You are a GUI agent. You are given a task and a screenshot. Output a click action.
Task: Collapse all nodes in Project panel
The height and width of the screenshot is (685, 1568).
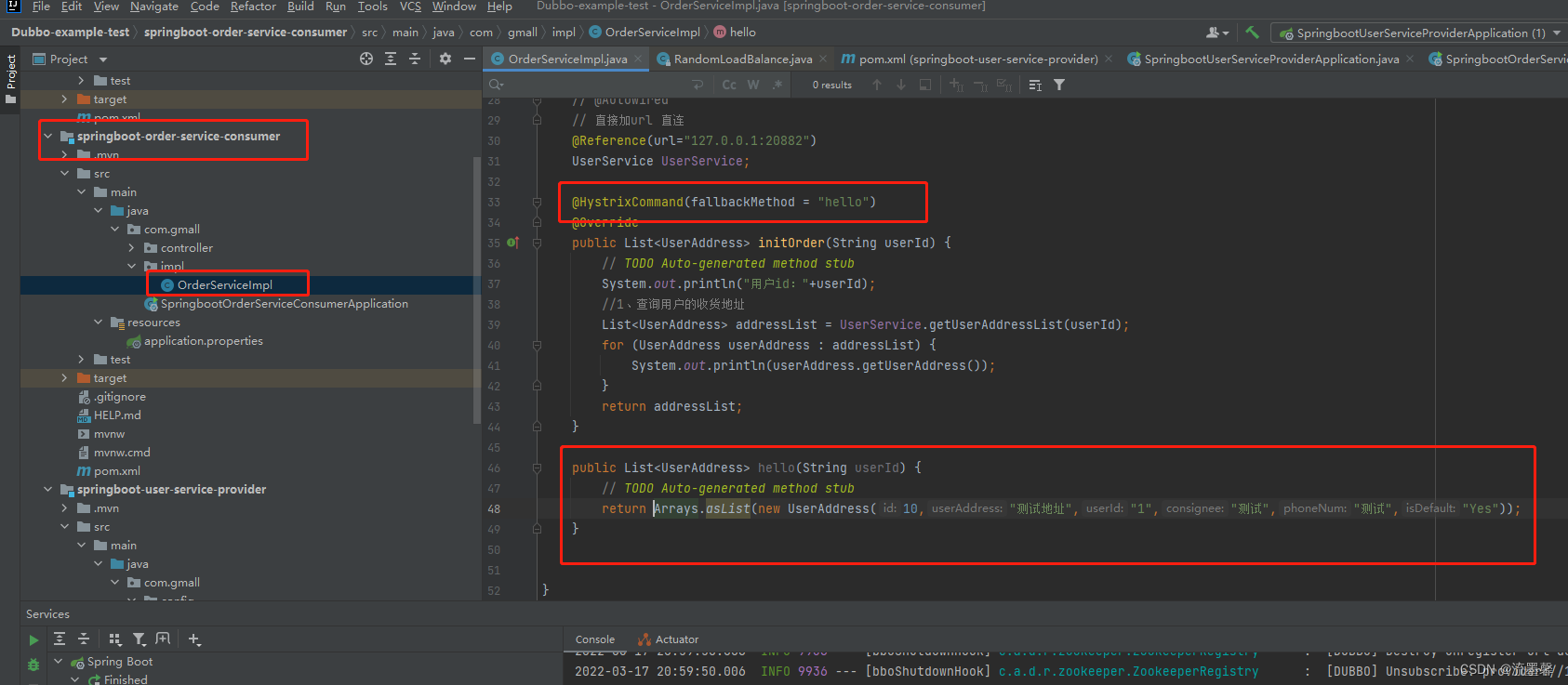point(415,59)
